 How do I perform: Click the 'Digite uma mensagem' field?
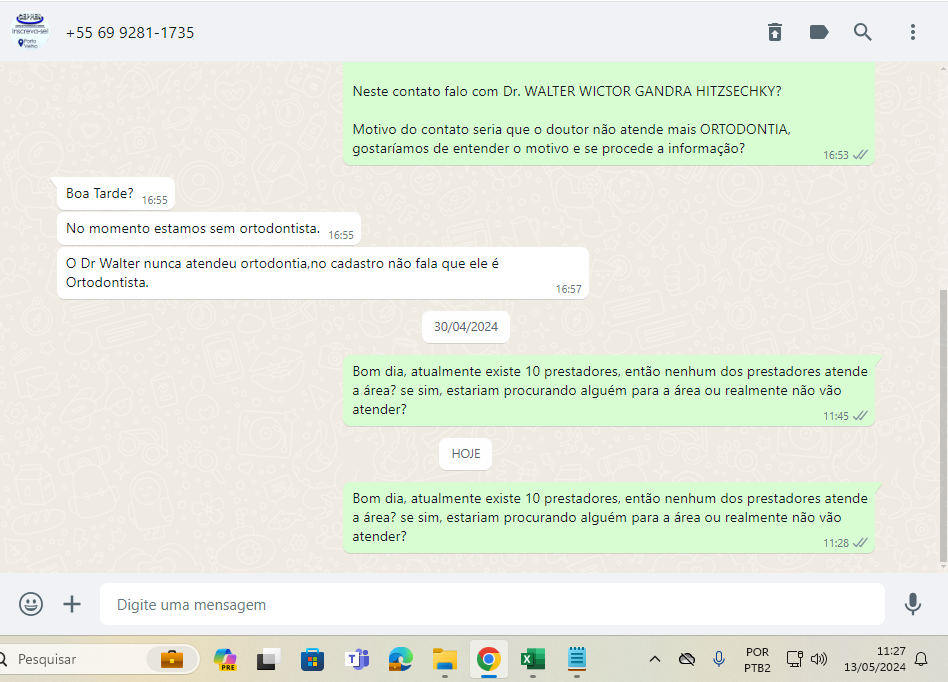coord(492,604)
